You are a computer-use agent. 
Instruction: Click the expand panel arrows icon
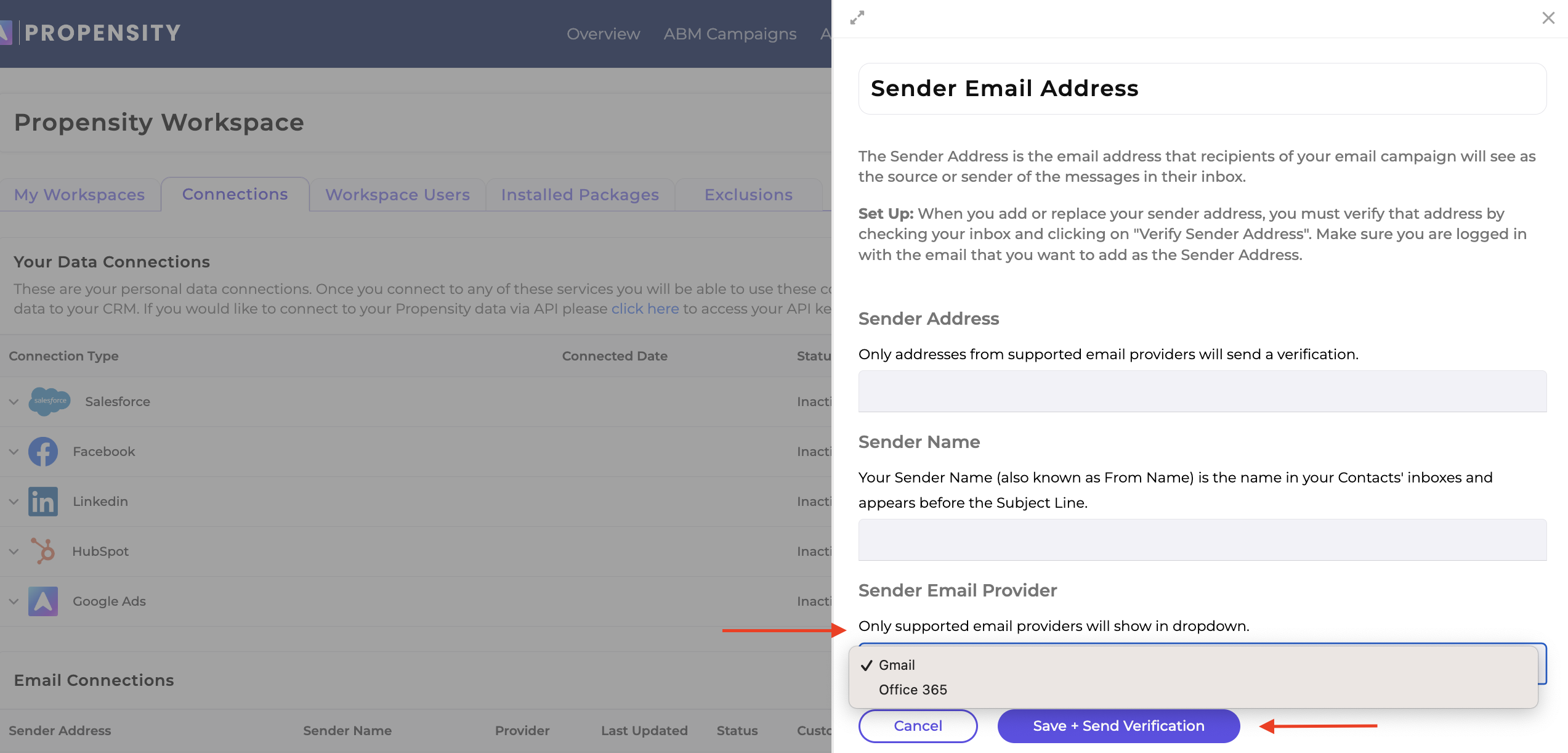click(x=857, y=18)
